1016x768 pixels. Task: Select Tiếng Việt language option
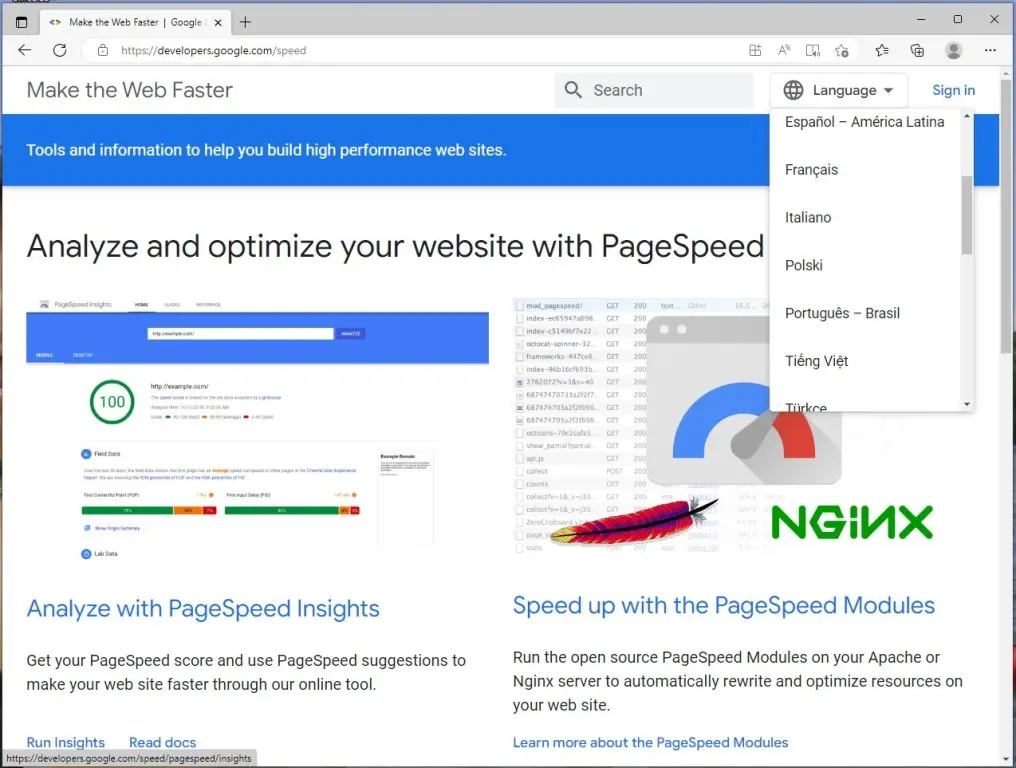pos(816,361)
